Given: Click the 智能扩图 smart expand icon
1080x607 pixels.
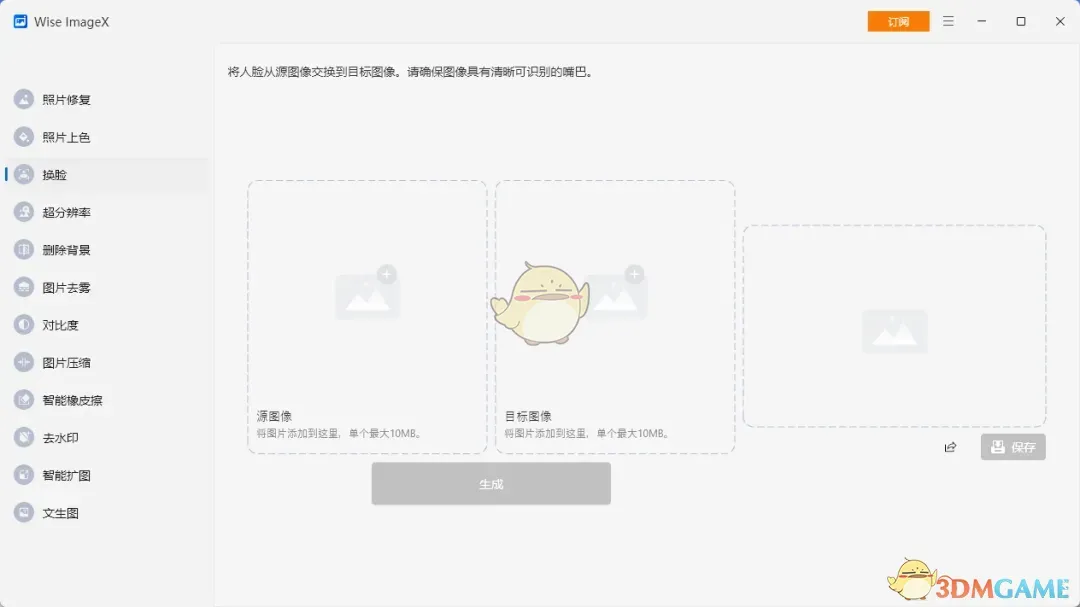Looking at the screenshot, I should pyautogui.click(x=24, y=475).
